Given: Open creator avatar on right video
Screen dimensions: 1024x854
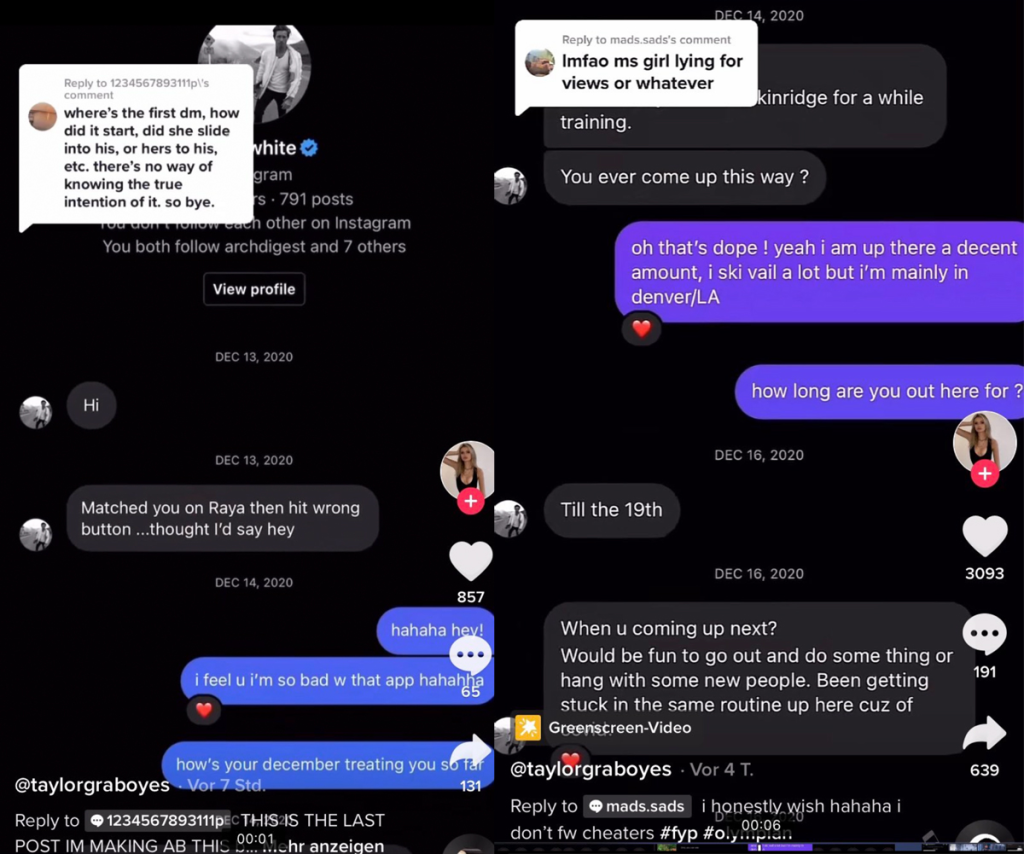Looking at the screenshot, I should [x=984, y=443].
